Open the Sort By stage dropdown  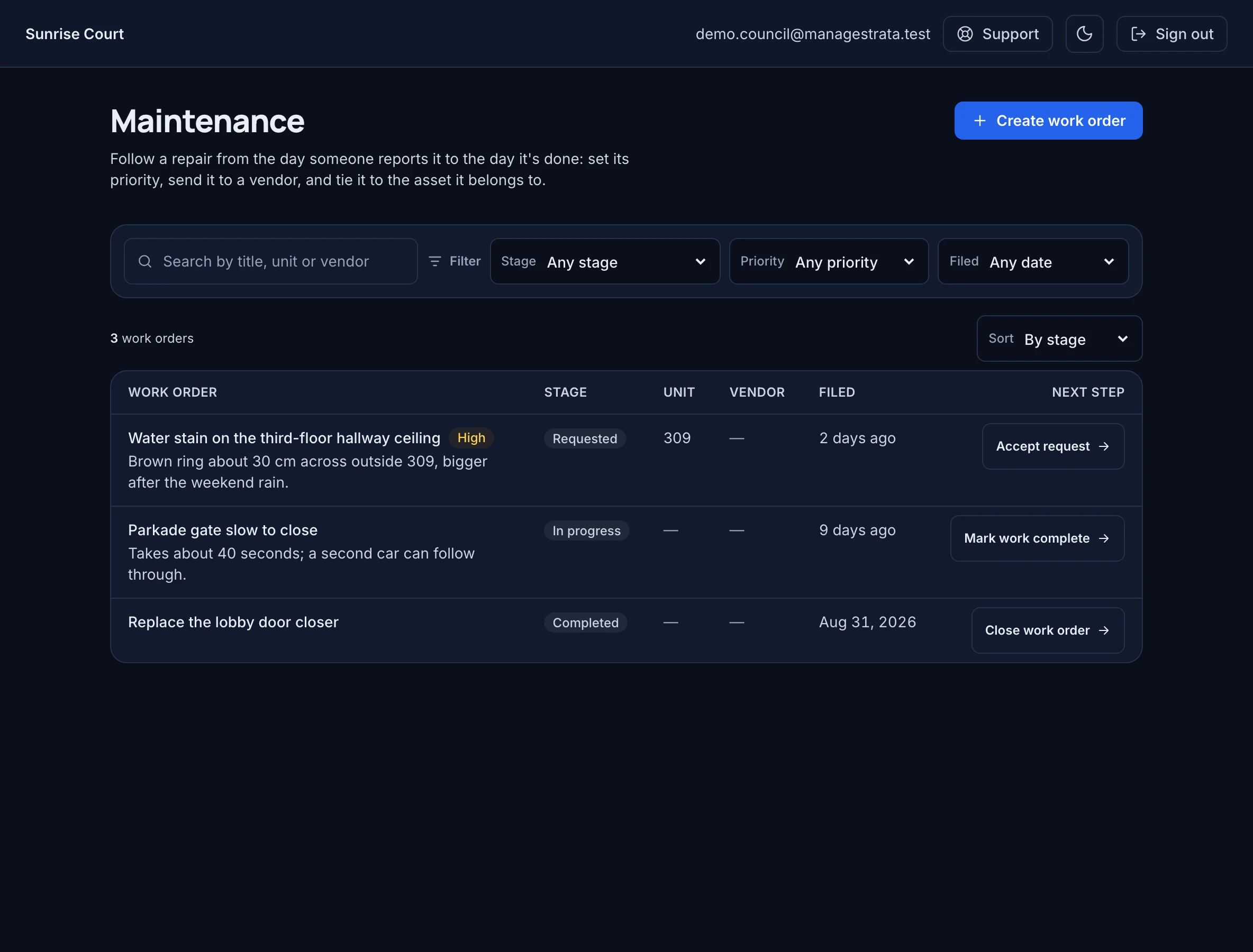pyautogui.click(x=1059, y=339)
